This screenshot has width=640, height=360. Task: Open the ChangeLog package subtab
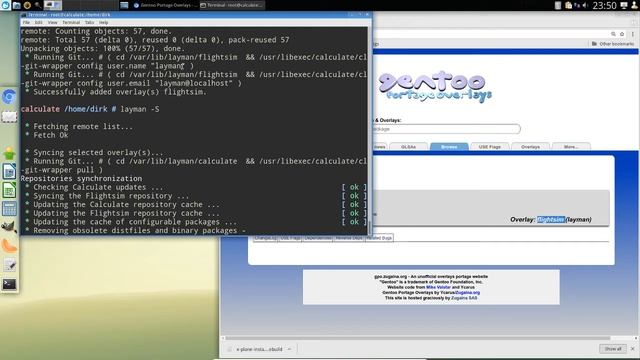point(265,238)
